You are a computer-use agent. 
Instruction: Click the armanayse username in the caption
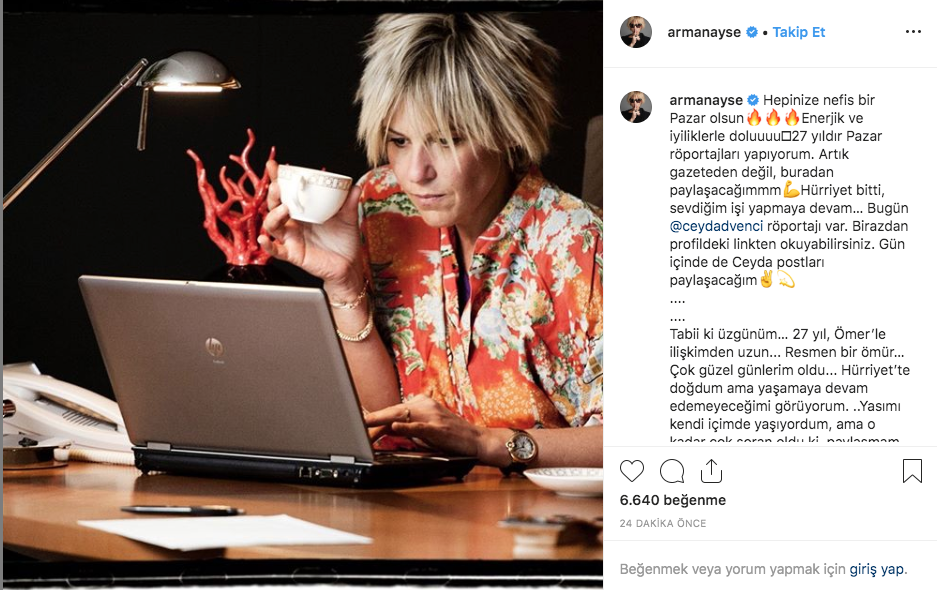click(x=706, y=100)
